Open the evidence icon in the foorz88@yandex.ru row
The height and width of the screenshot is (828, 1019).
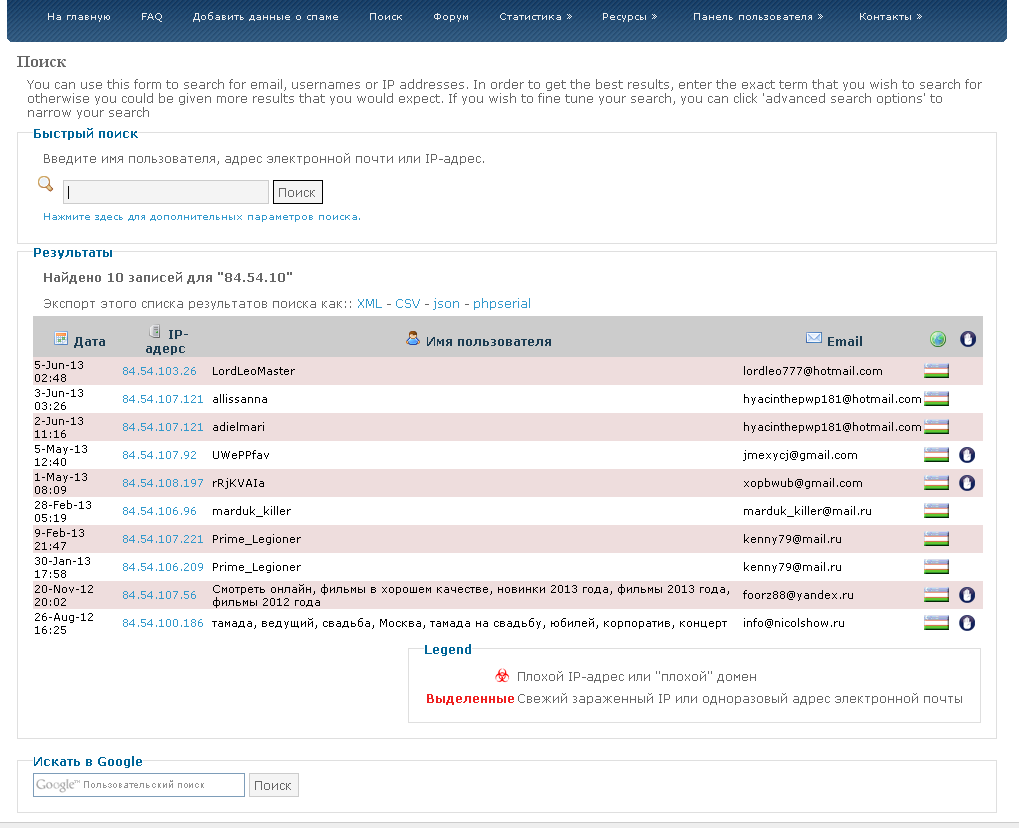click(967, 595)
